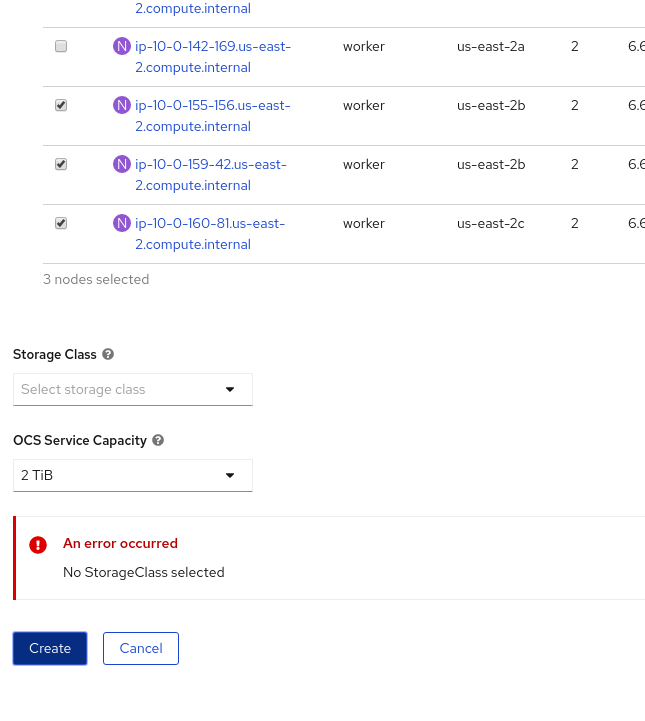Click node icon for ip-10-0-155-156
The image size is (645, 721).
tap(122, 105)
